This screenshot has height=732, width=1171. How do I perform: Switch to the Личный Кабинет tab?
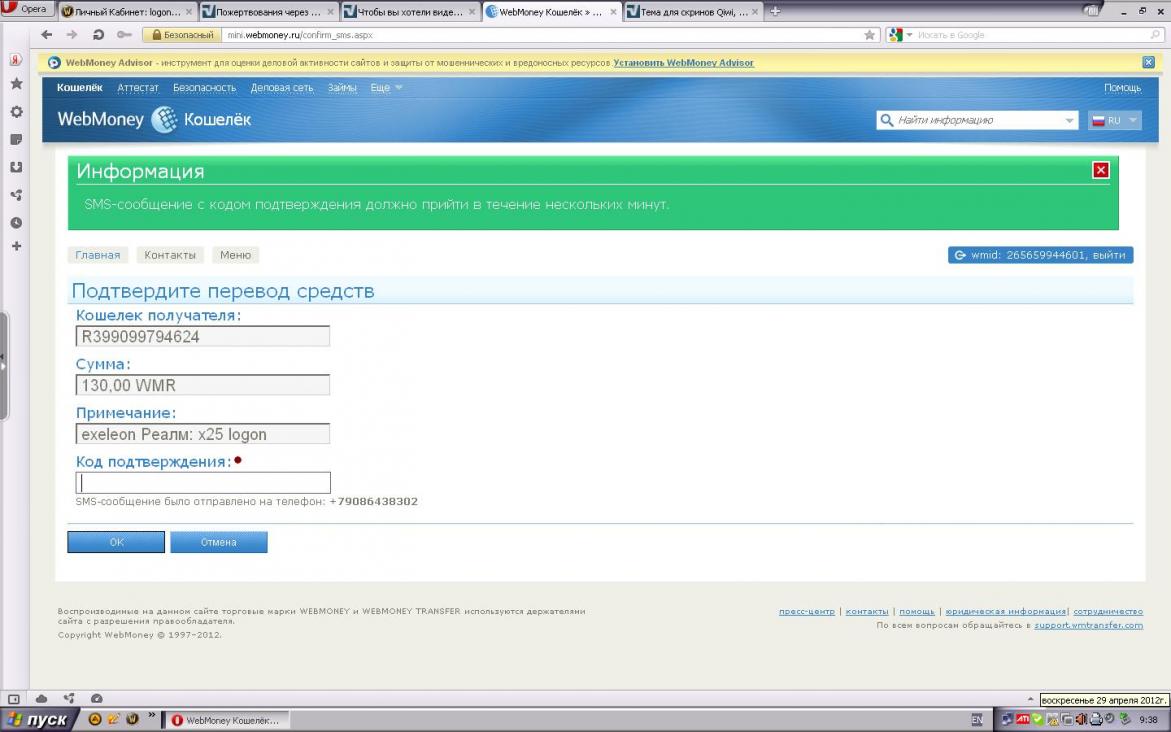point(126,13)
